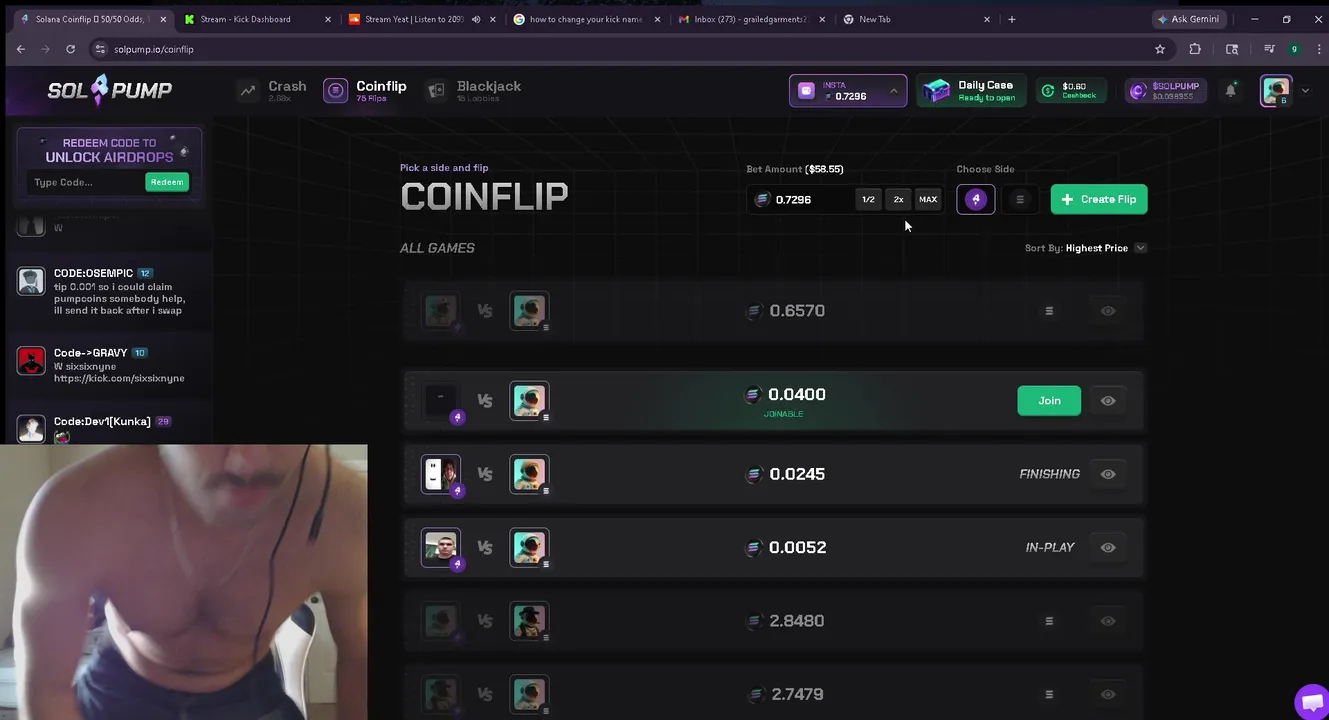Click the Type Code input field
1329x720 pixels.
pyautogui.click(x=86, y=182)
